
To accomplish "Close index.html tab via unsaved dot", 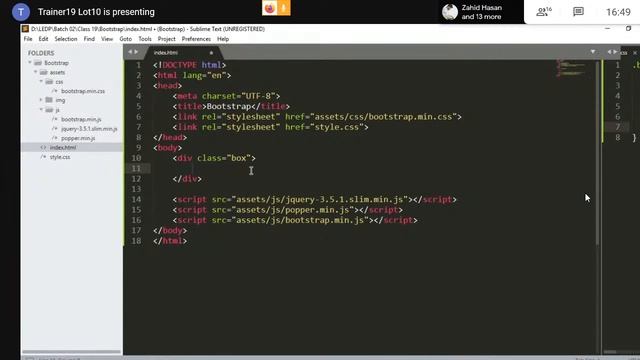I will [x=211, y=53].
